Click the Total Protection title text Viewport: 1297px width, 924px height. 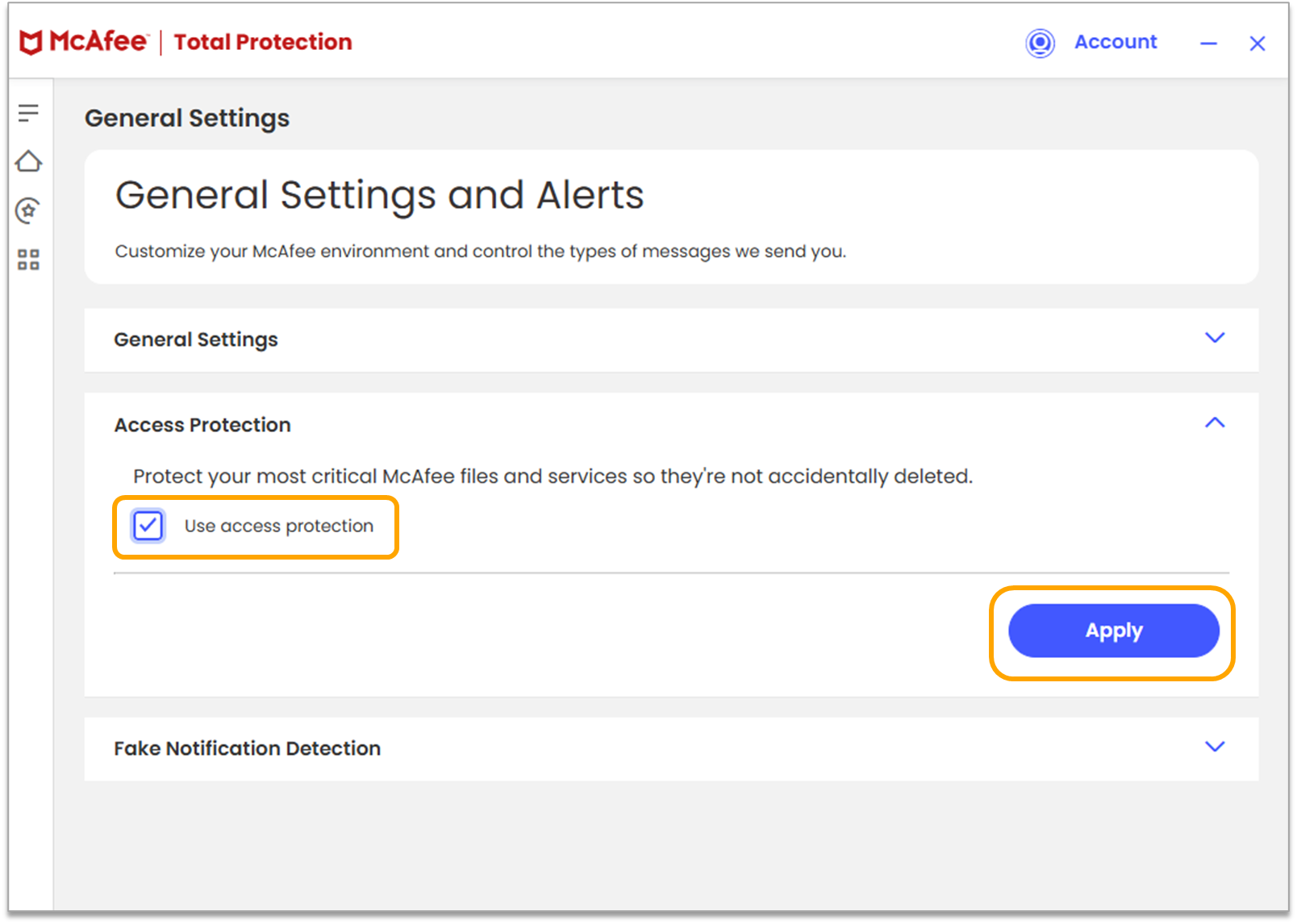(261, 41)
